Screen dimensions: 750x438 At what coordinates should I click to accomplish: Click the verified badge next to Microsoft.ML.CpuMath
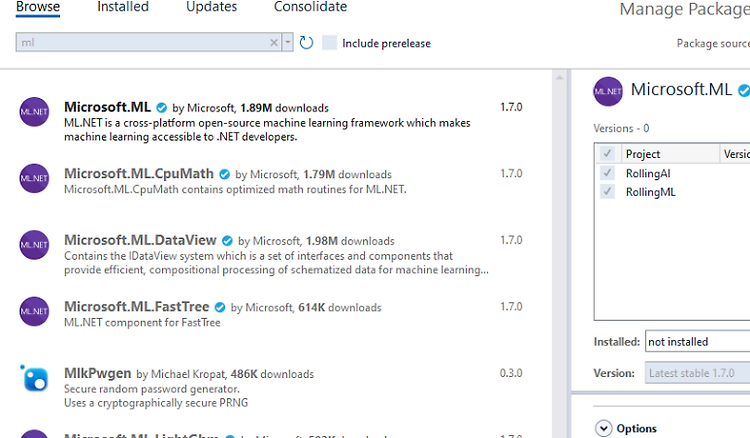click(x=224, y=174)
